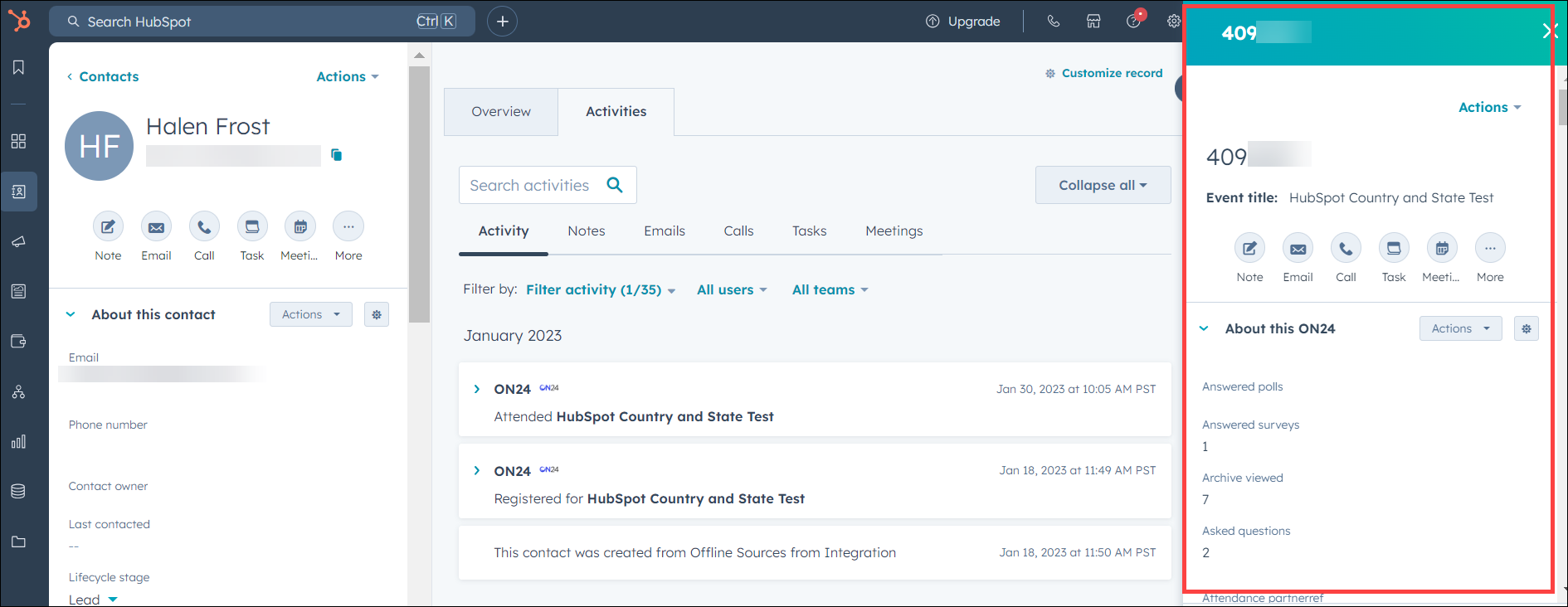This screenshot has width=1568, height=607.
Task: Open the workspaces grid icon in the sidebar
Action: coord(18,141)
